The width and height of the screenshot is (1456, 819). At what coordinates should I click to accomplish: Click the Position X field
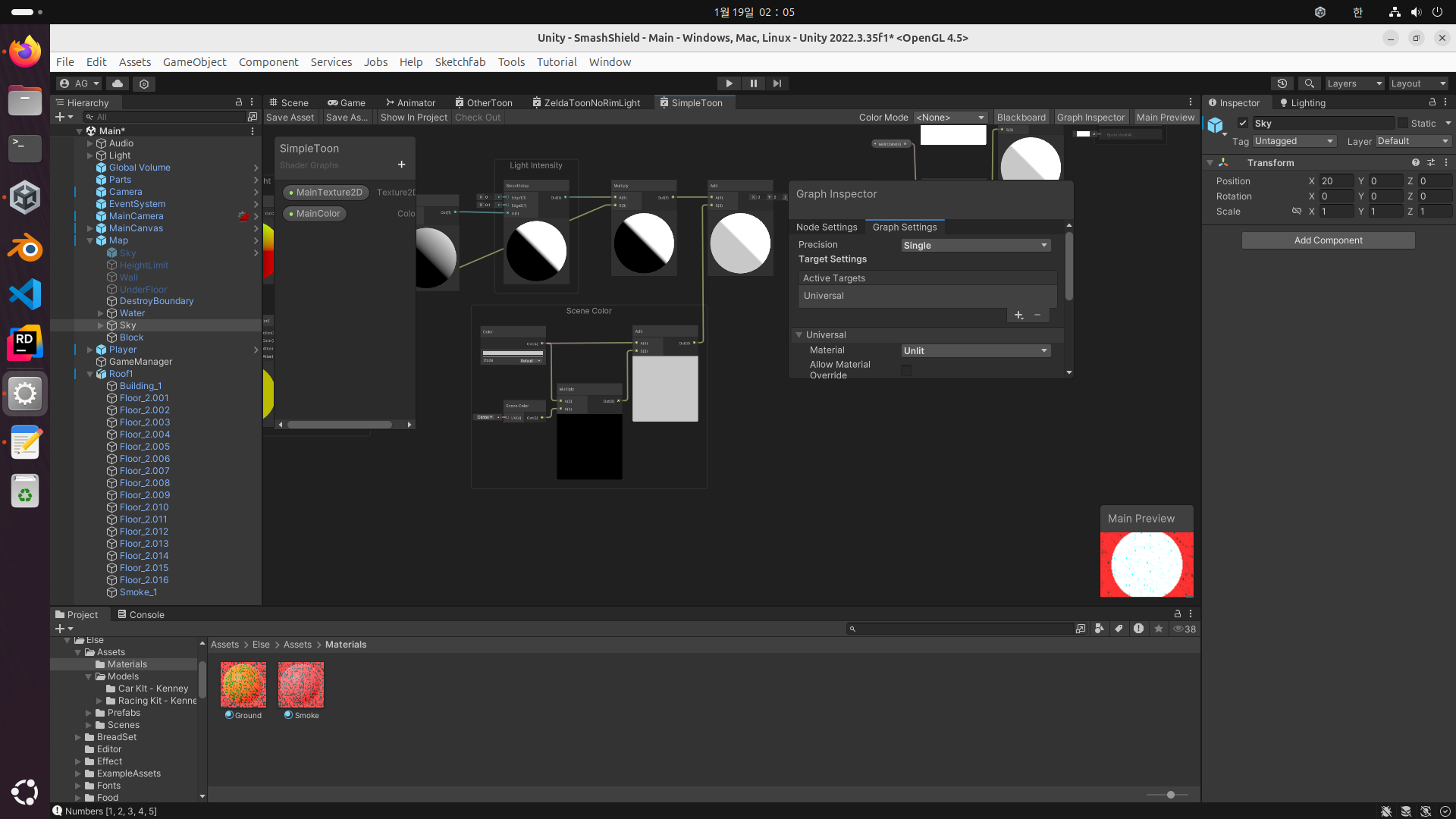click(1336, 181)
